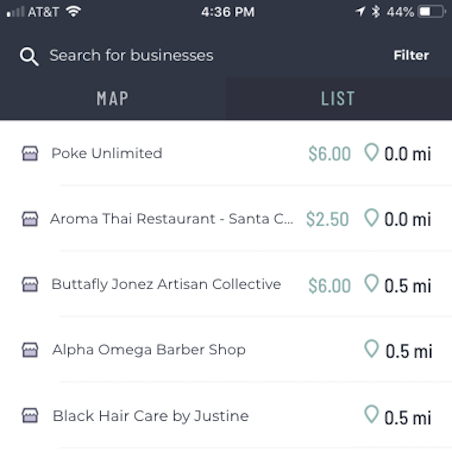452x452 pixels.
Task: Open the Filter options
Action: tap(411, 55)
